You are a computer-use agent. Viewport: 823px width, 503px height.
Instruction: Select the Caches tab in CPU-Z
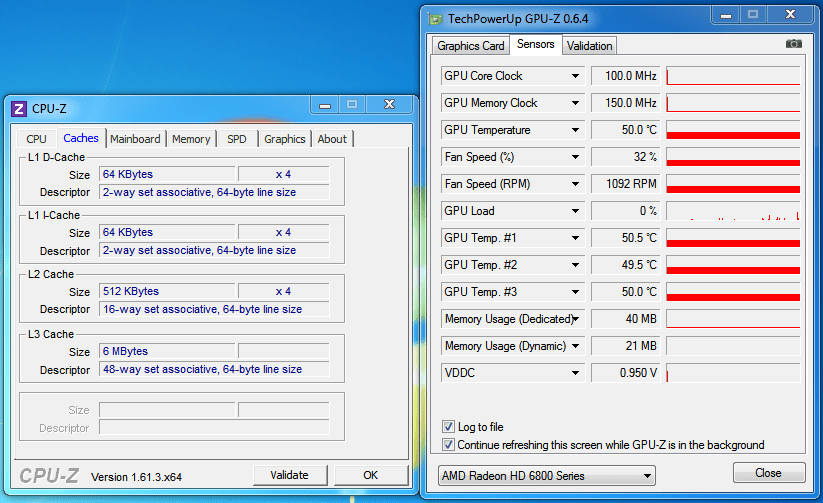81,138
